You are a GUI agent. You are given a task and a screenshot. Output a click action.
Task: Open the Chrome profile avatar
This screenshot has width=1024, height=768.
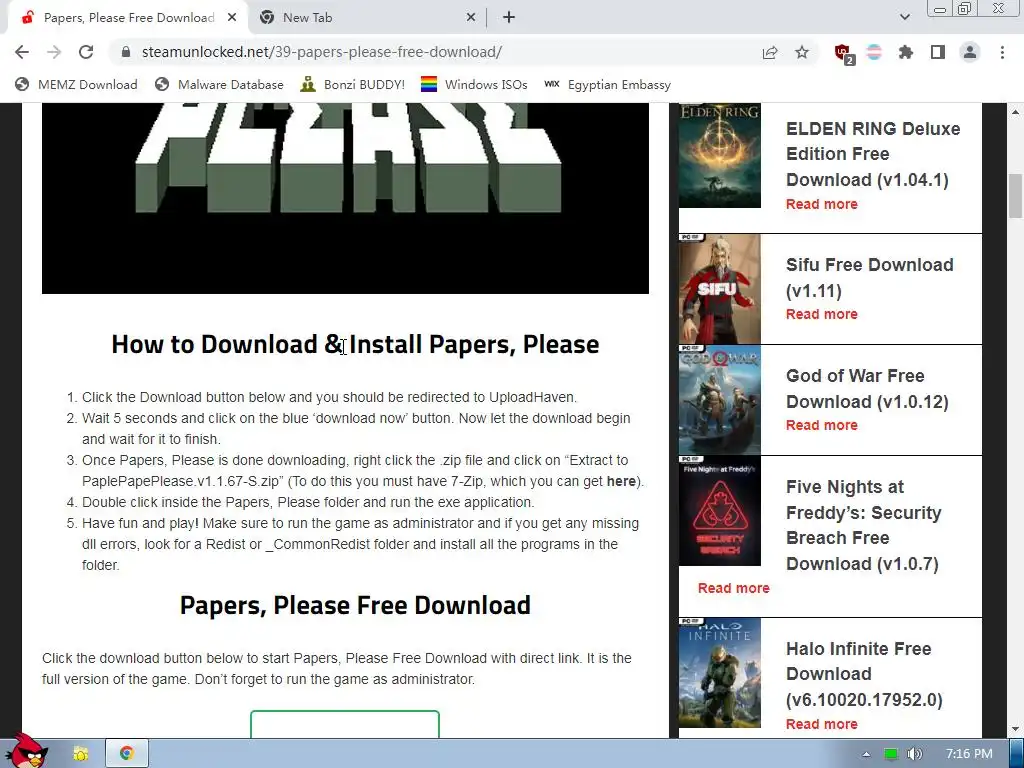(x=970, y=52)
